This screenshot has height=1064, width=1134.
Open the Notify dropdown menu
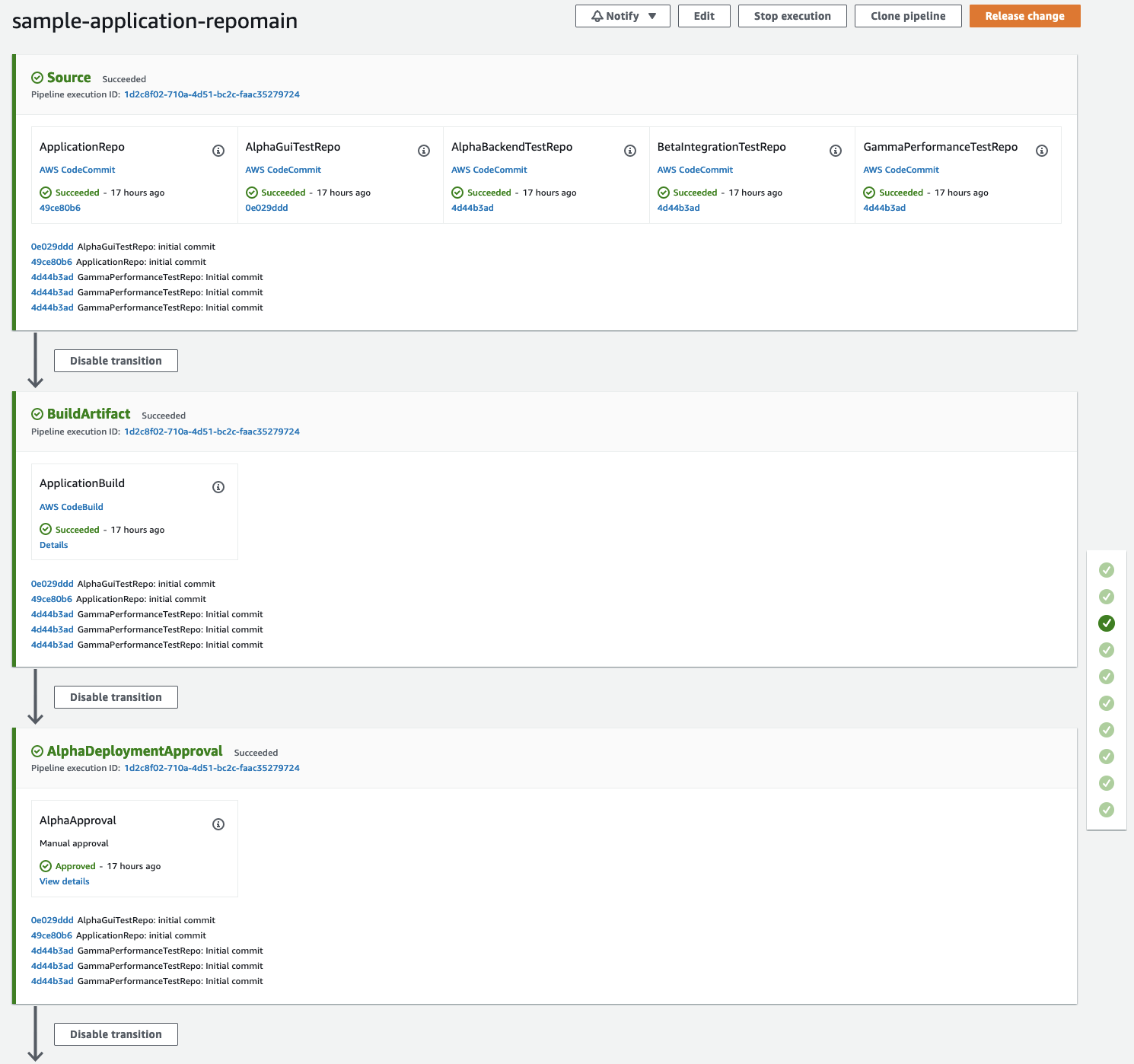point(651,15)
